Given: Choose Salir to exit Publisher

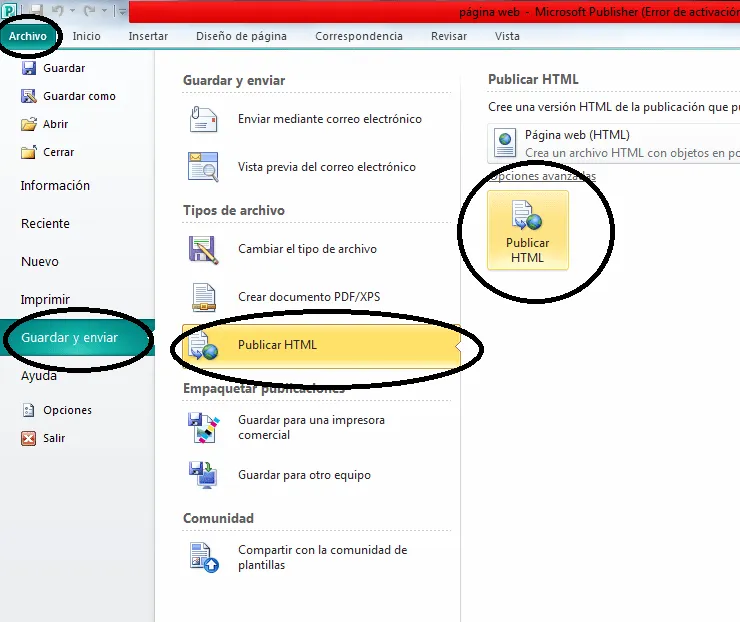Looking at the screenshot, I should [x=54, y=438].
